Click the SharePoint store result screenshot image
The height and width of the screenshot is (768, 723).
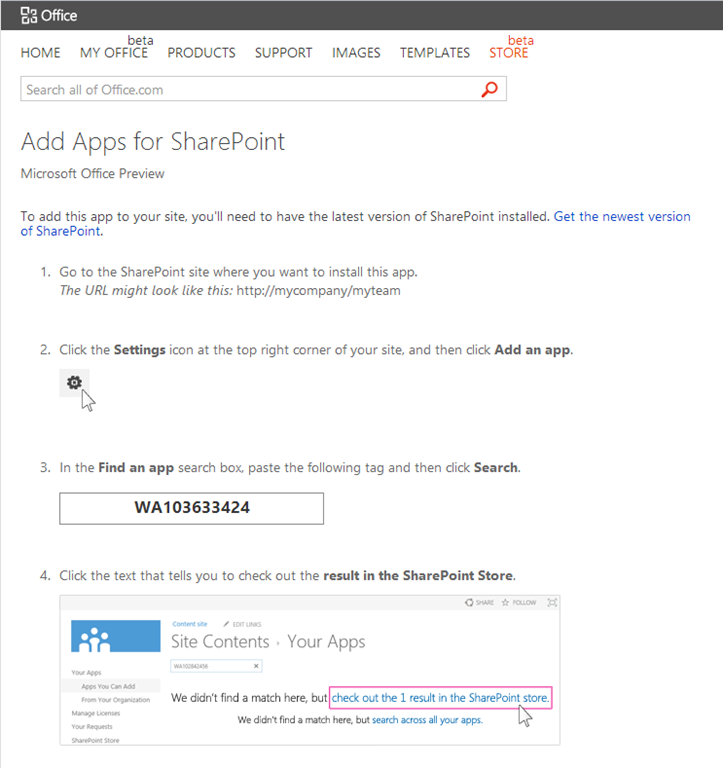310,671
